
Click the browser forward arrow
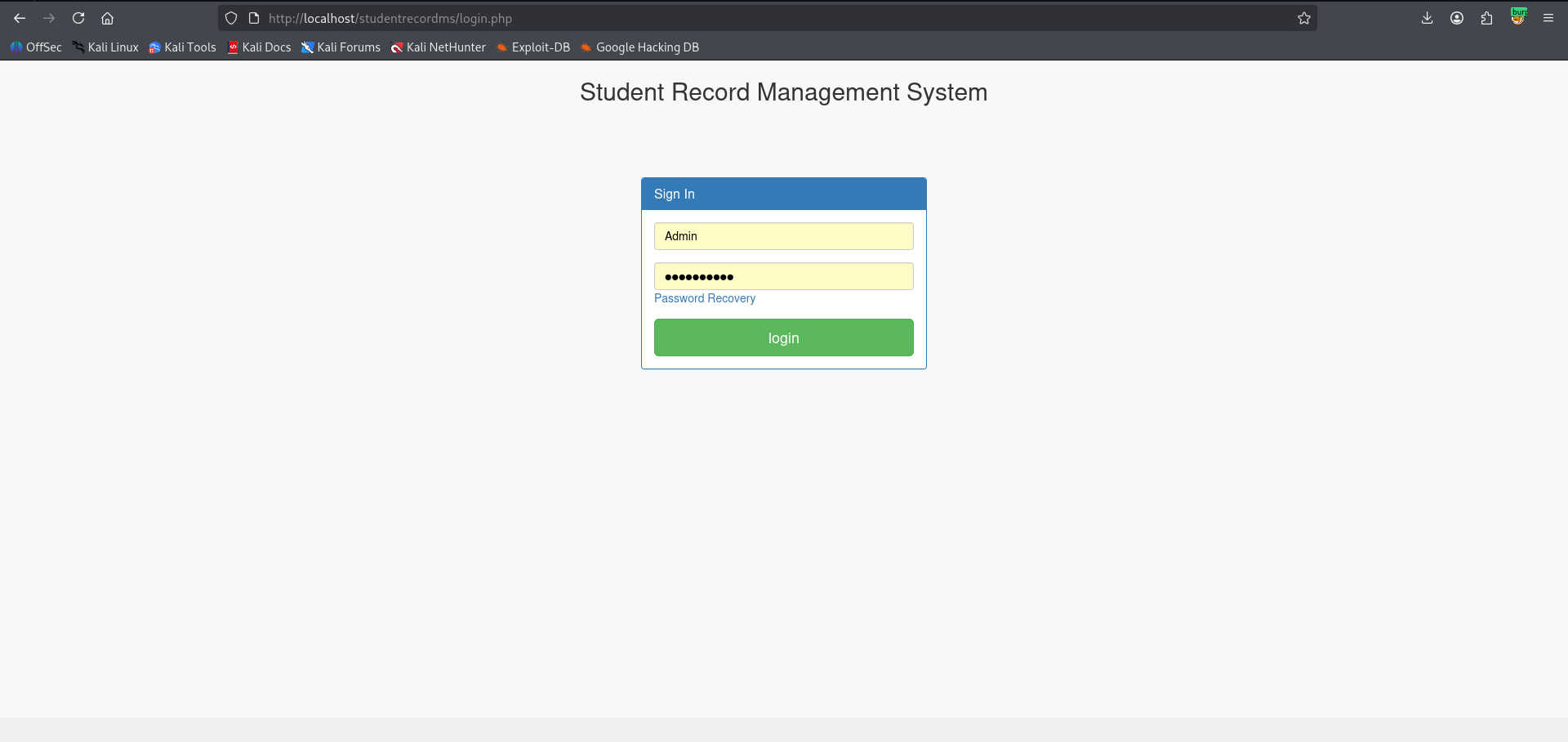point(49,18)
